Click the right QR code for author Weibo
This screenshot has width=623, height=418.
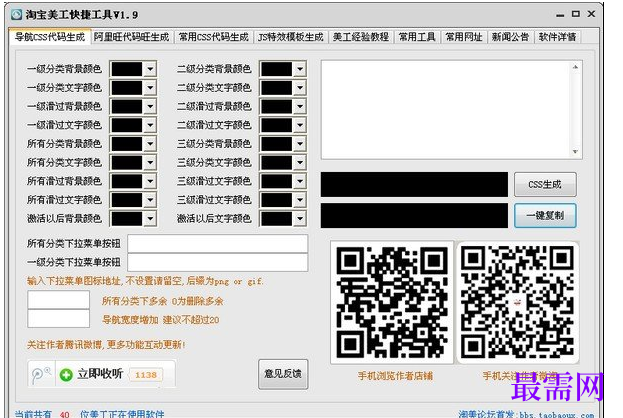(x=518, y=302)
